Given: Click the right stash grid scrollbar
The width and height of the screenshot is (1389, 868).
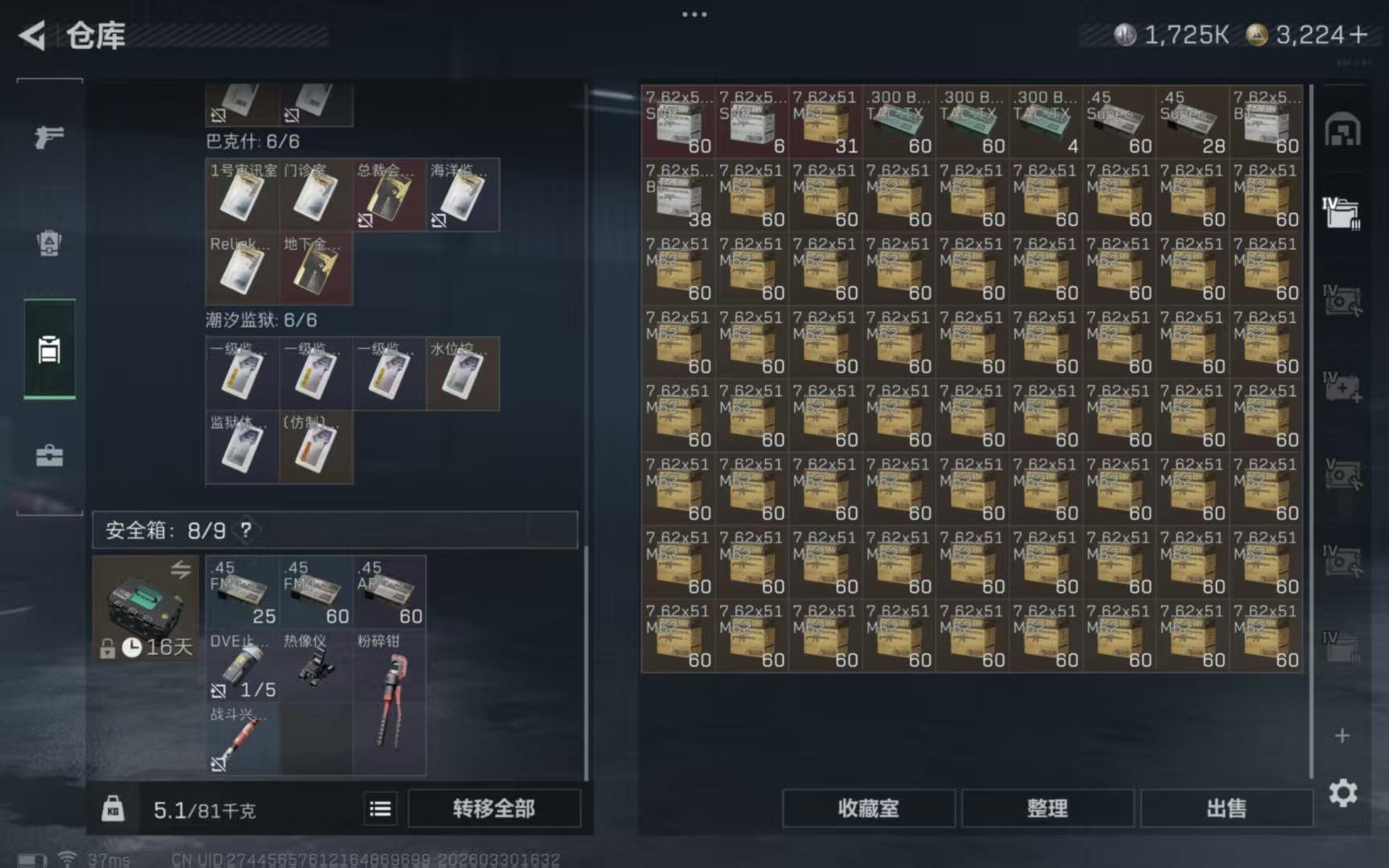Looking at the screenshot, I should [x=1312, y=431].
